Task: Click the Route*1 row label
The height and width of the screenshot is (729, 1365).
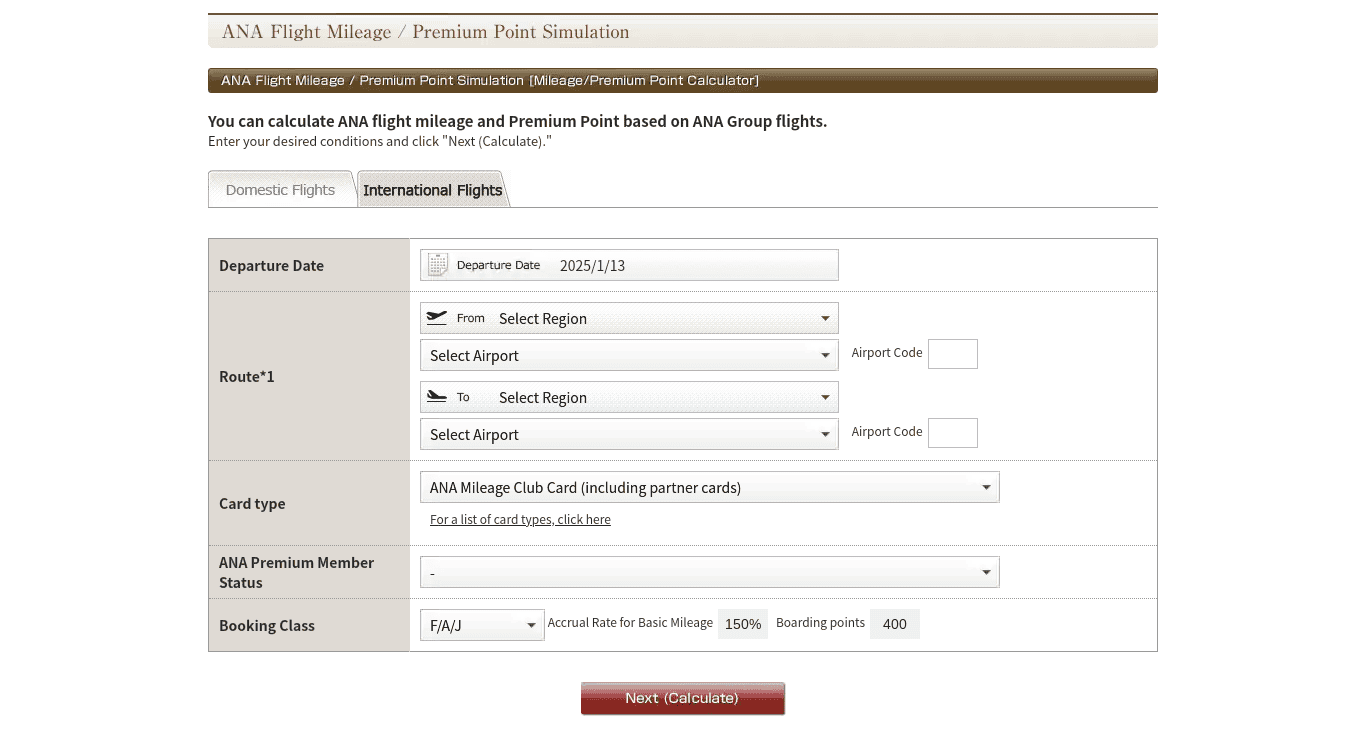Action: click(247, 377)
